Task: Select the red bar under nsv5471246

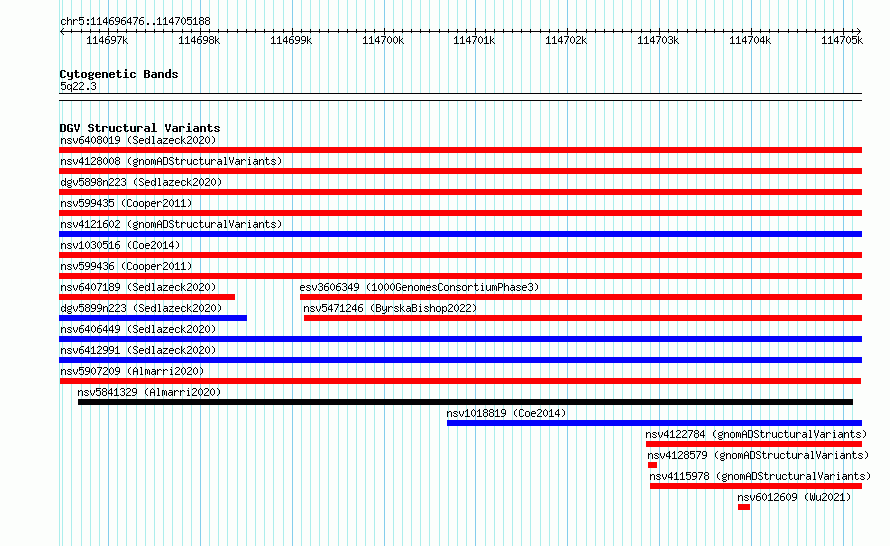Action: point(583,318)
